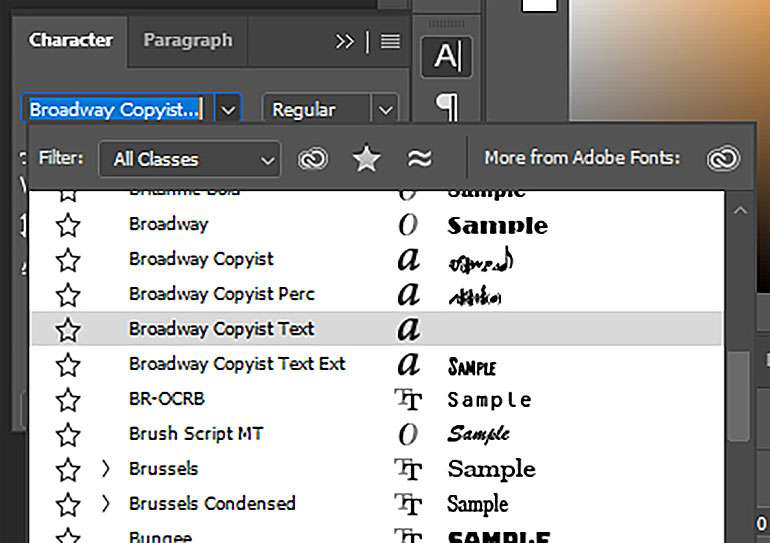Screen dimensions: 770x543
Task: Expand the Brussels Condensed font family
Action: pyautogui.click(x=106, y=504)
